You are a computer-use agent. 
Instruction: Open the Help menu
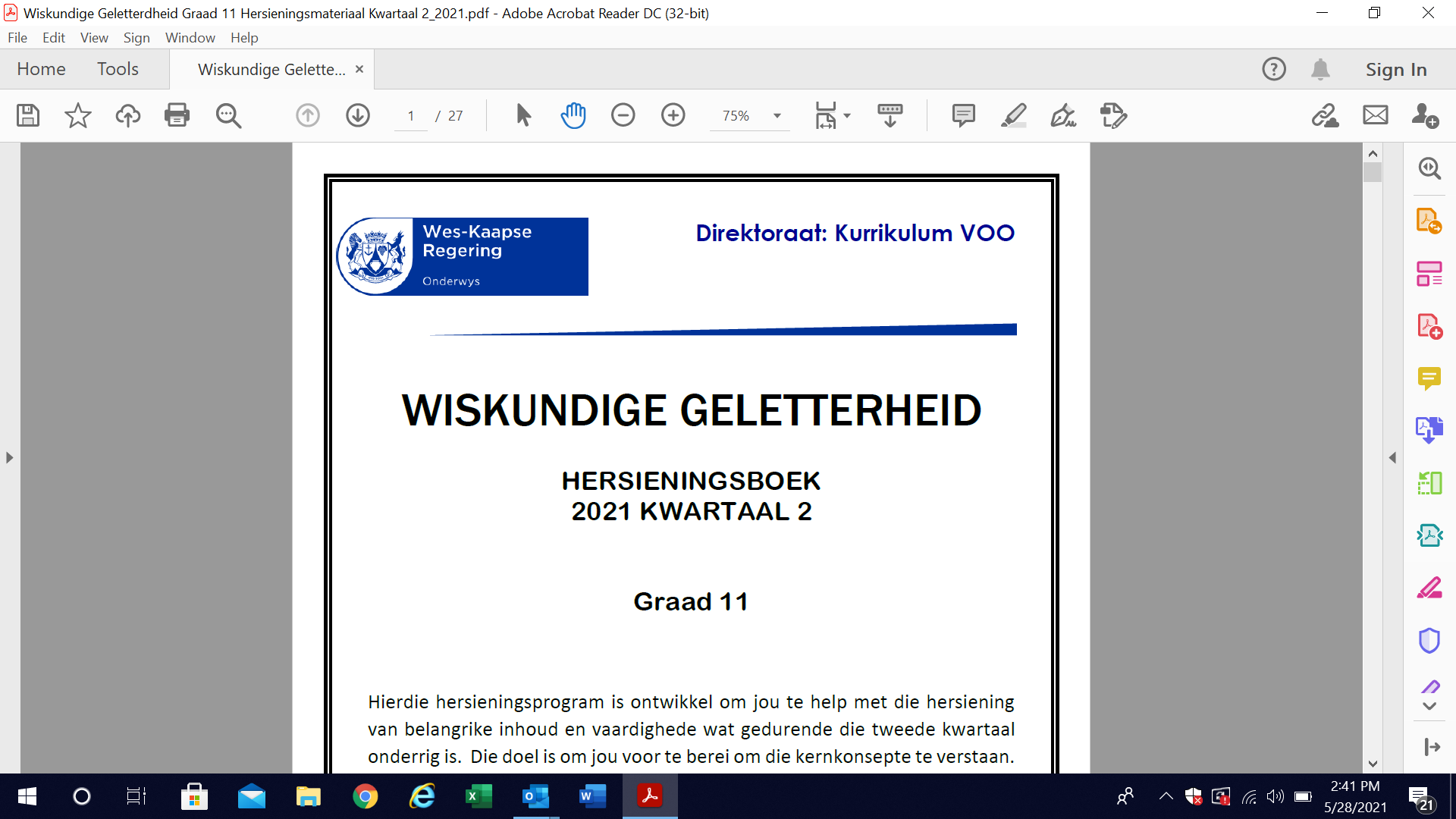point(244,37)
